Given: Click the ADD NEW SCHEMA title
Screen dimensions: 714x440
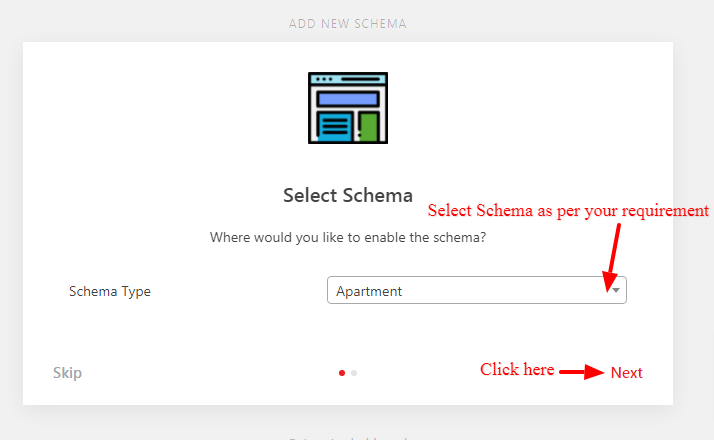Looking at the screenshot, I should (348, 24).
